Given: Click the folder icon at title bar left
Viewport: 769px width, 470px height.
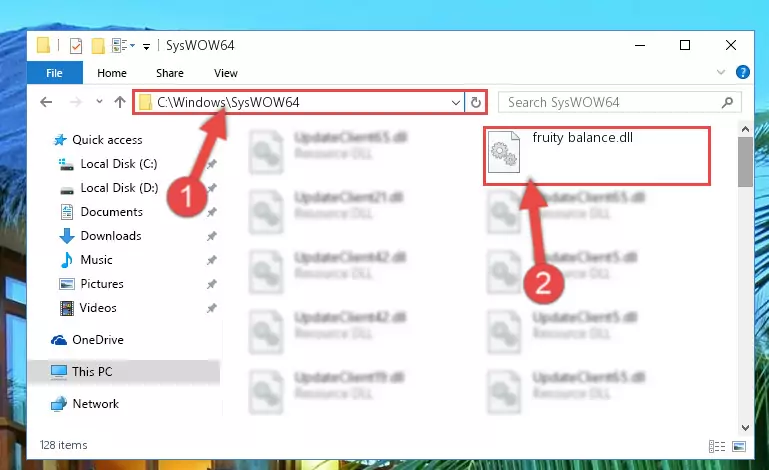Looking at the screenshot, I should [44, 46].
